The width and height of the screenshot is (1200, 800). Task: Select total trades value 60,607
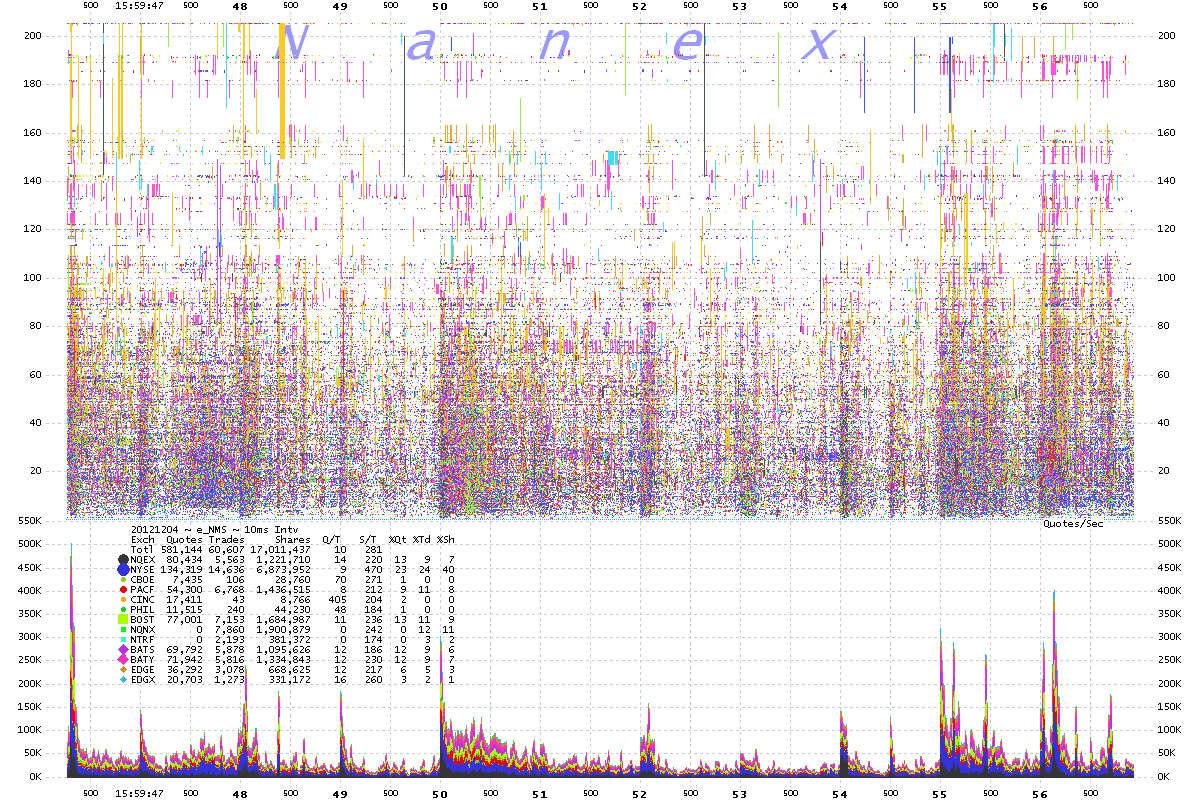point(225,549)
